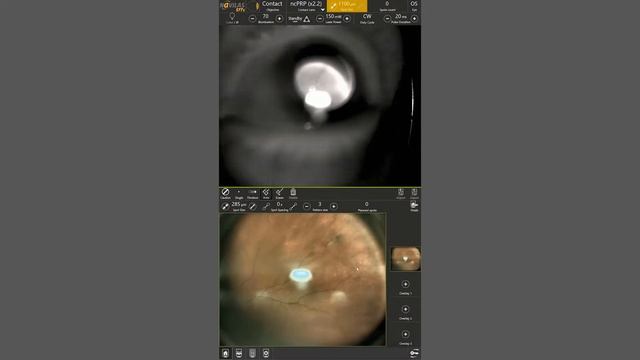Click the bottom-right corner toggle icon
The height and width of the screenshot is (360, 640).
[x=414, y=353]
